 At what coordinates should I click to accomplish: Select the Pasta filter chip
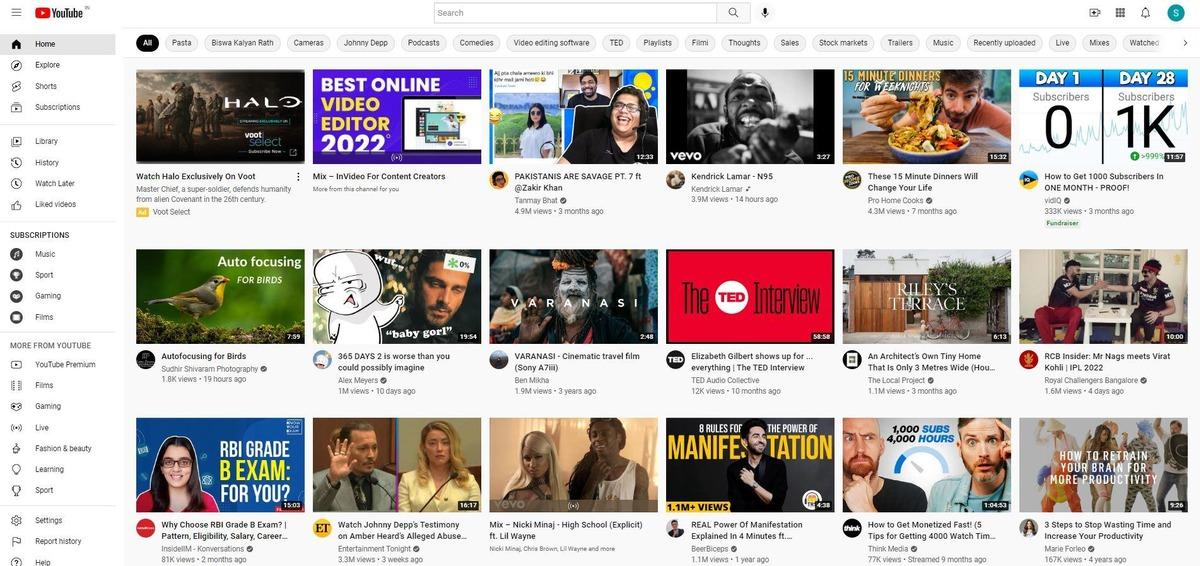point(181,43)
